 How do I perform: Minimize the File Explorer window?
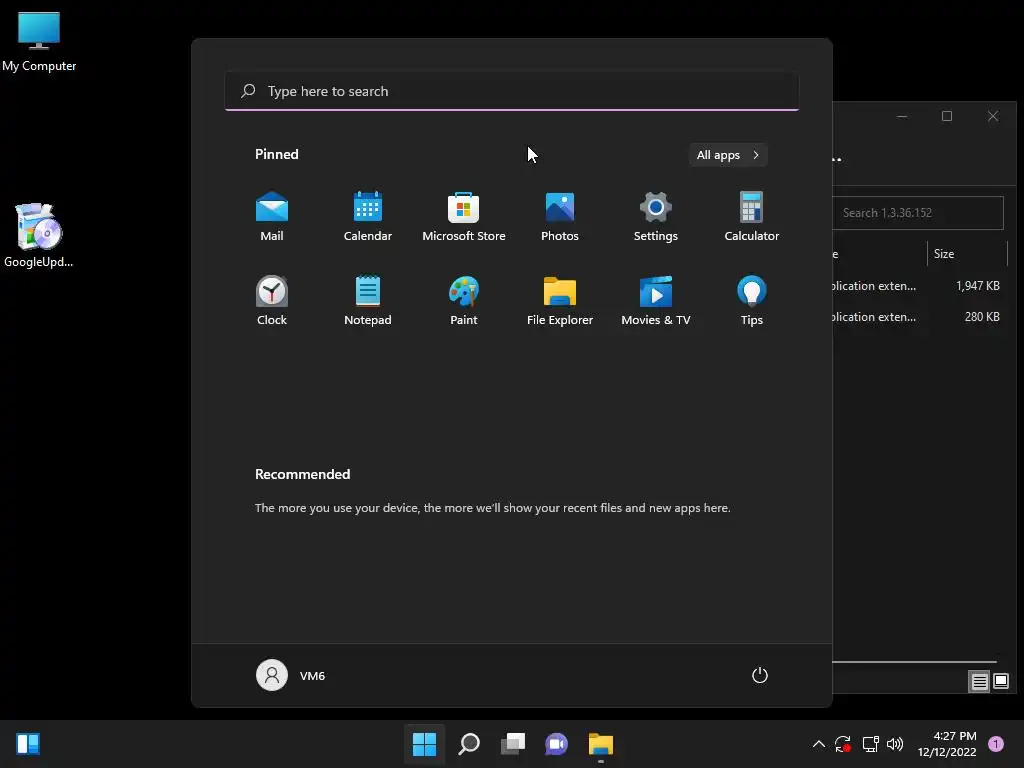point(902,116)
